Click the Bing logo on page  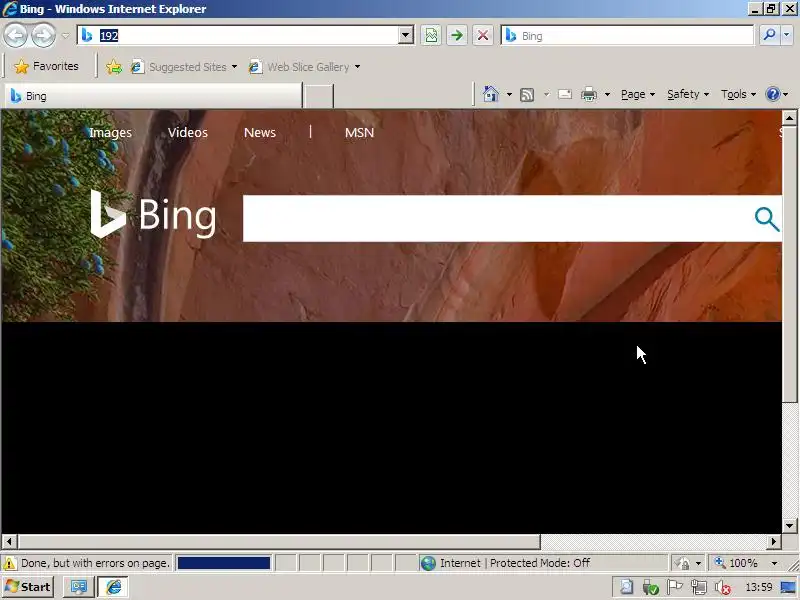tap(153, 214)
